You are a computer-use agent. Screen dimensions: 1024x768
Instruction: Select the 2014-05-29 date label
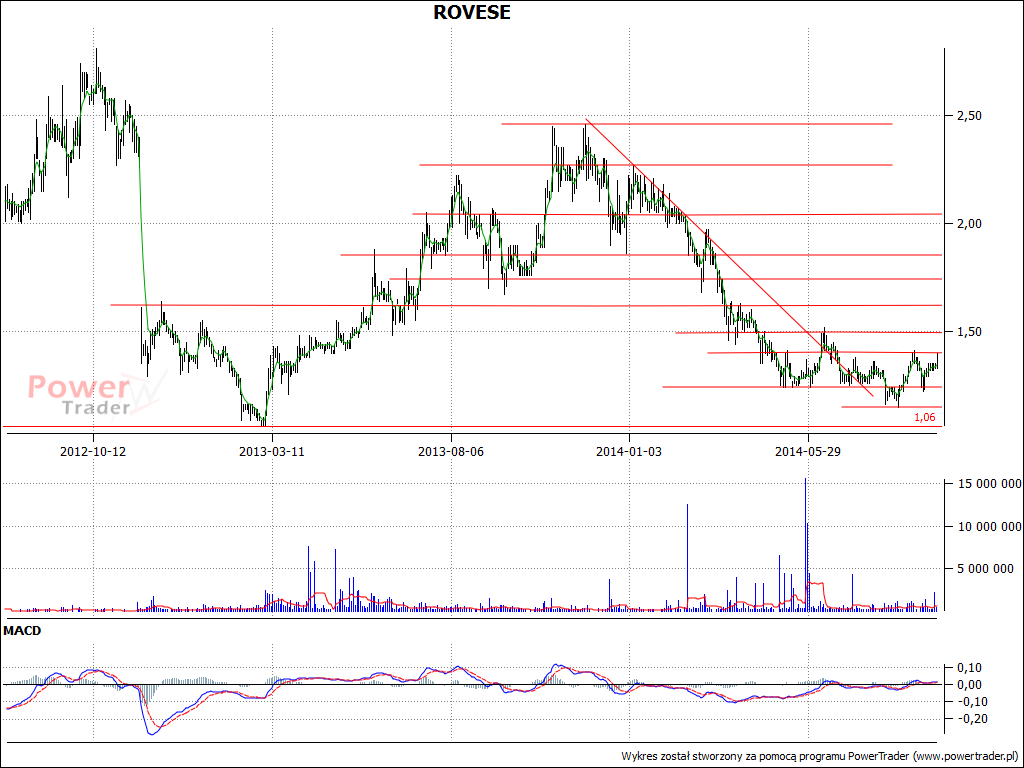808,451
